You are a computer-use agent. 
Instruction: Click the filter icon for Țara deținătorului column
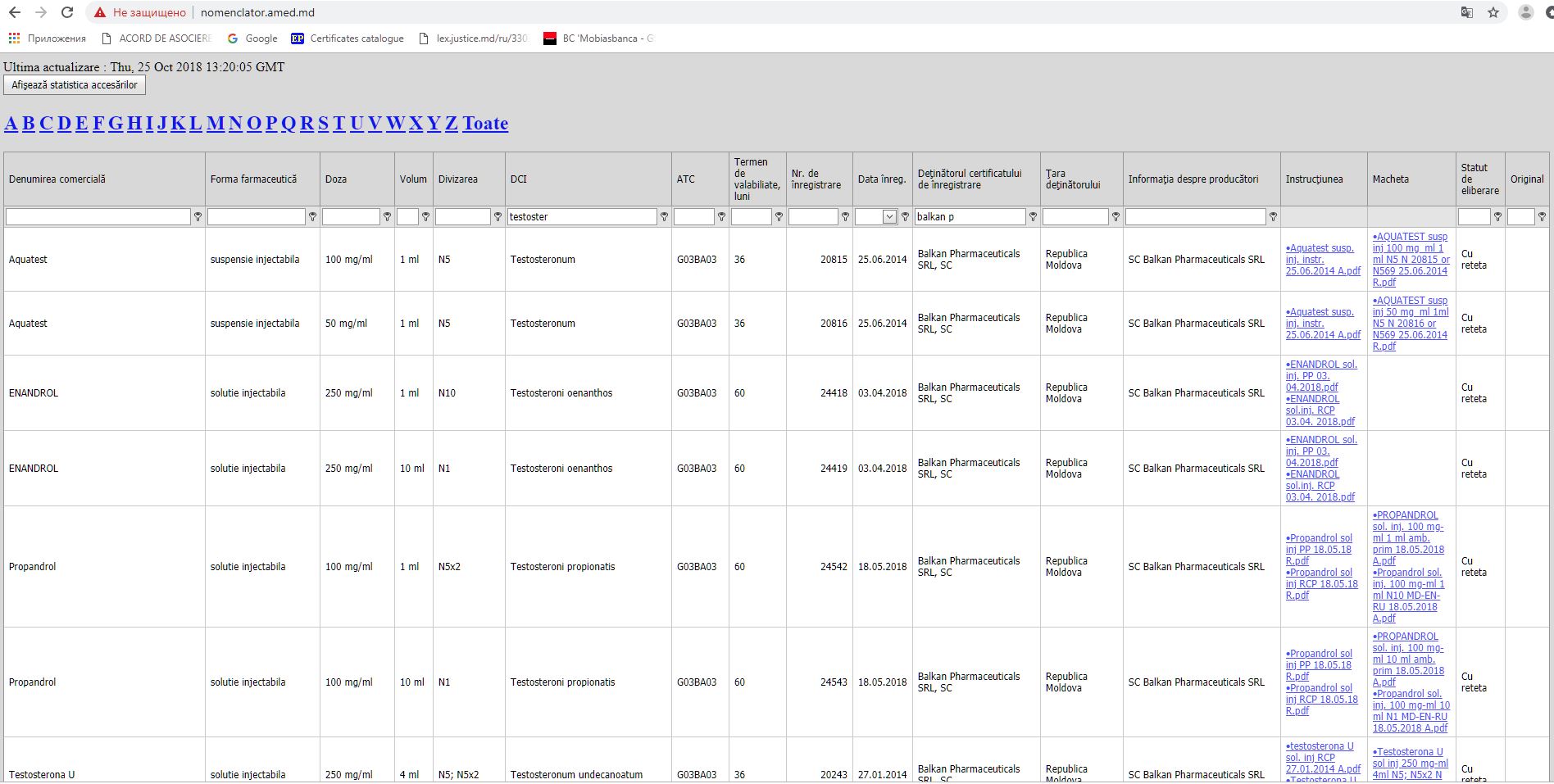click(1116, 217)
